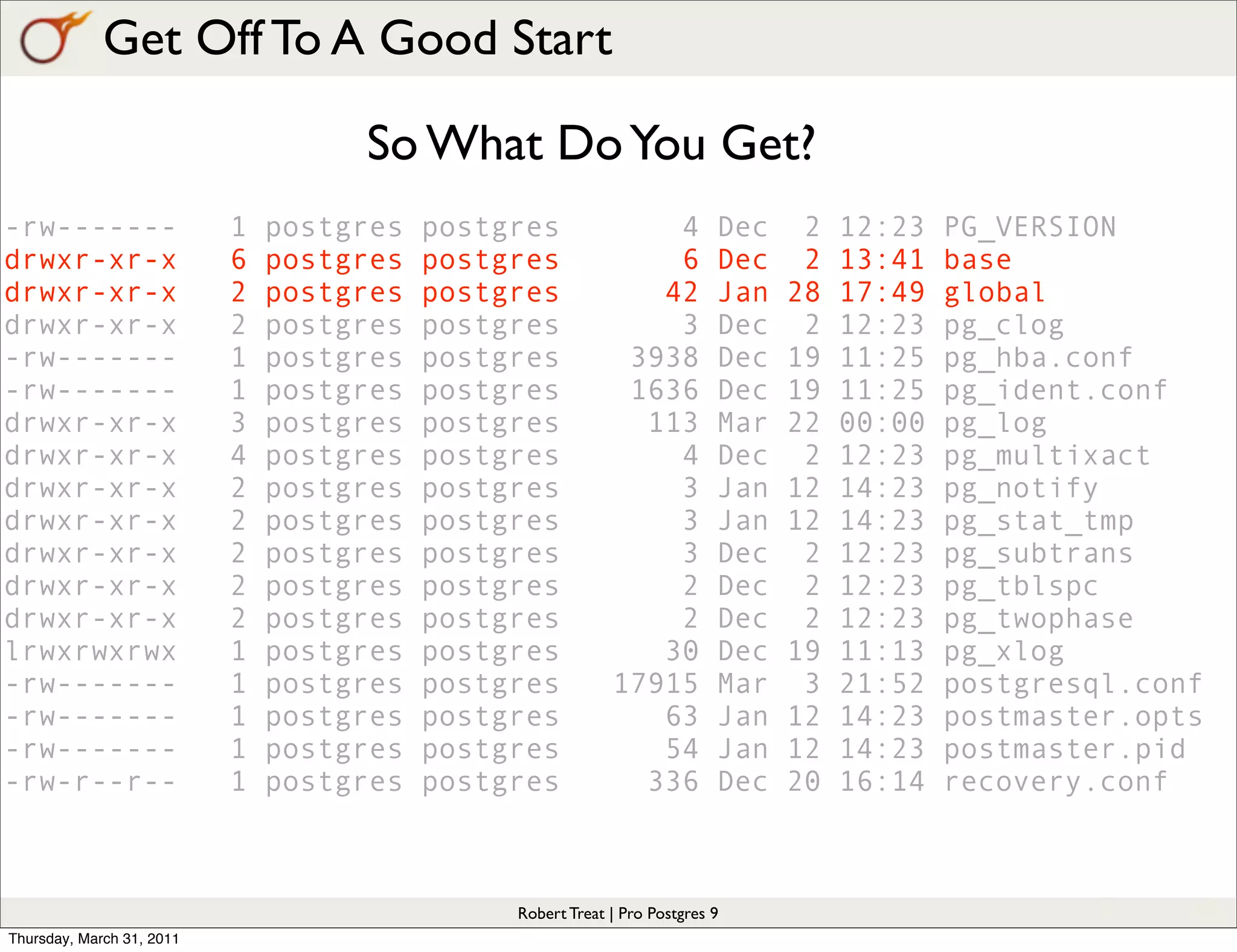Click the file size 1636
The width and height of the screenshot is (1237, 952).
click(665, 391)
